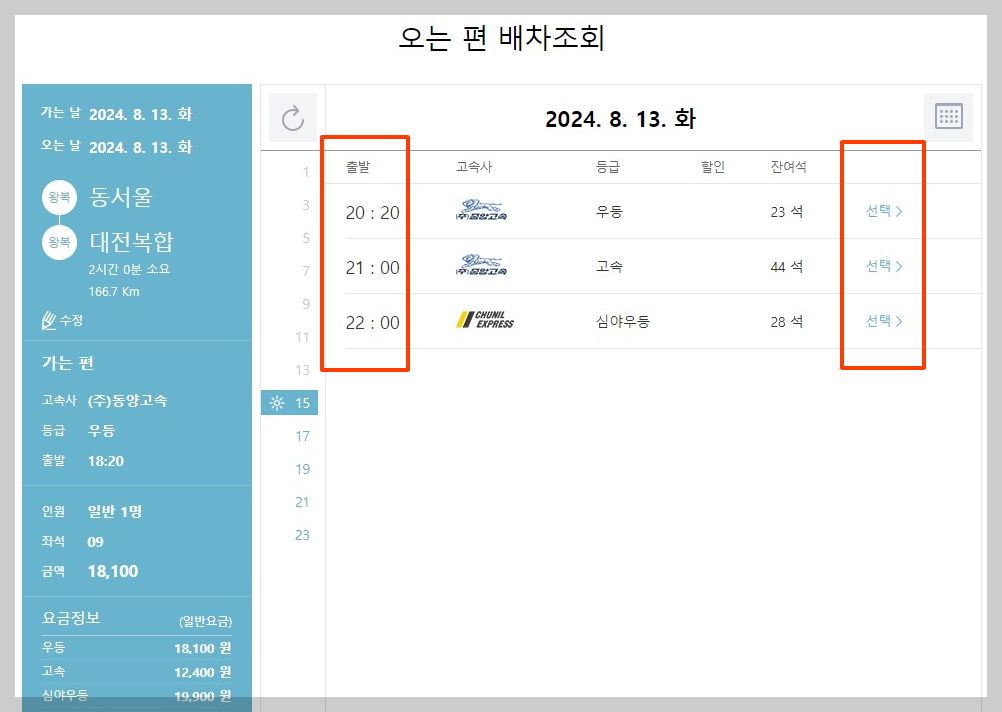Click the 왕복 badge beside 대전복합

(x=59, y=242)
